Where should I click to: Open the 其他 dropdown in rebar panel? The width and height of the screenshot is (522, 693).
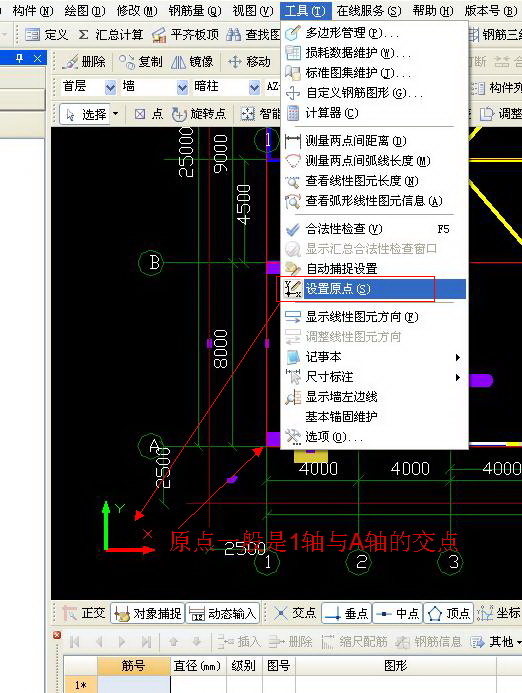[x=496, y=641]
